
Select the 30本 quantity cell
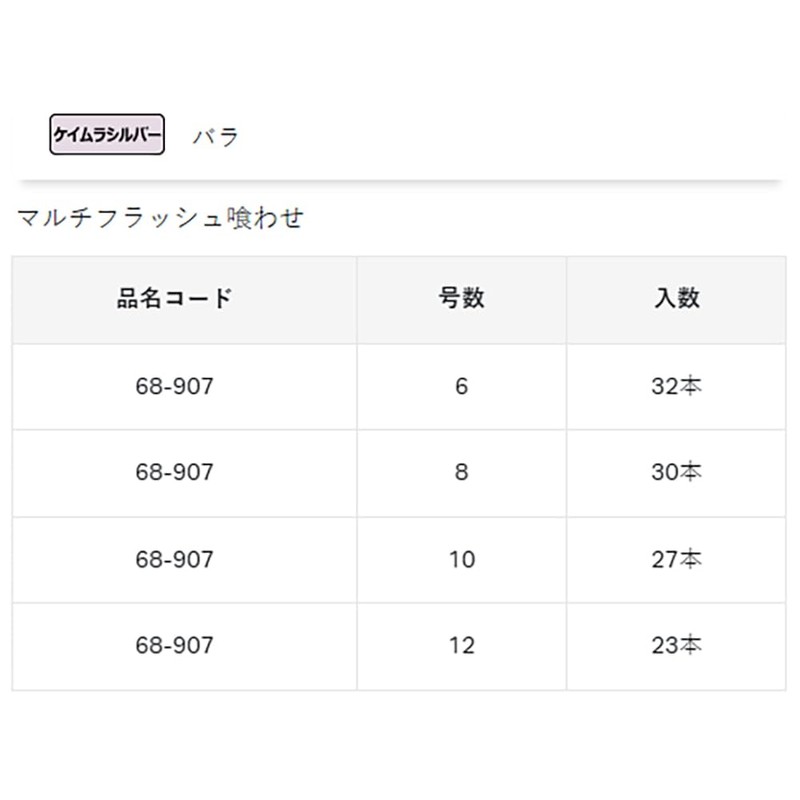tap(676, 472)
